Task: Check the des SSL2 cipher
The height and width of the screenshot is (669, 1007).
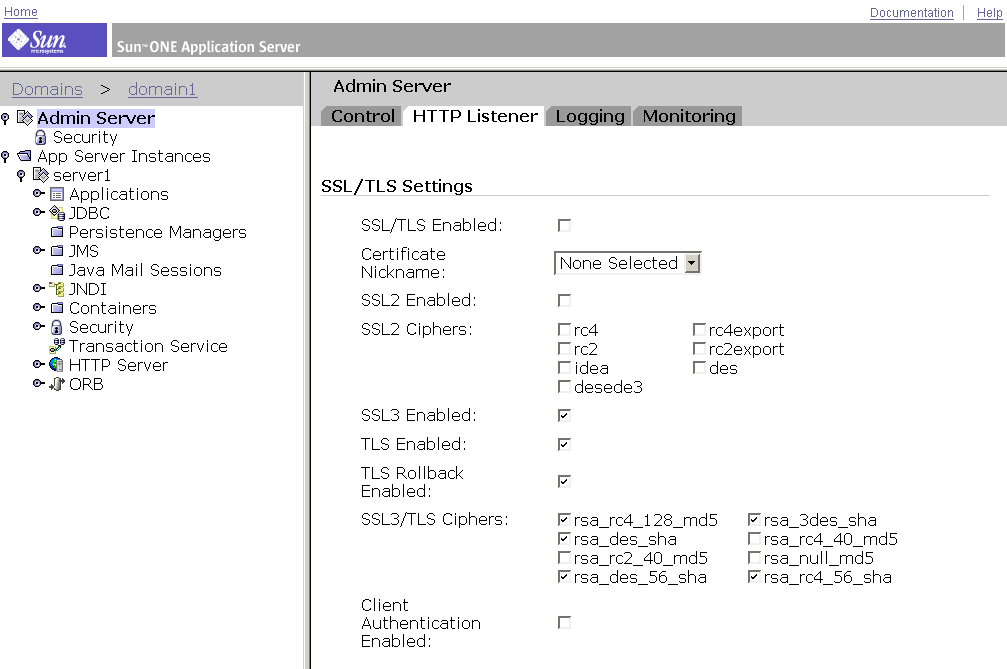Action: [699, 368]
